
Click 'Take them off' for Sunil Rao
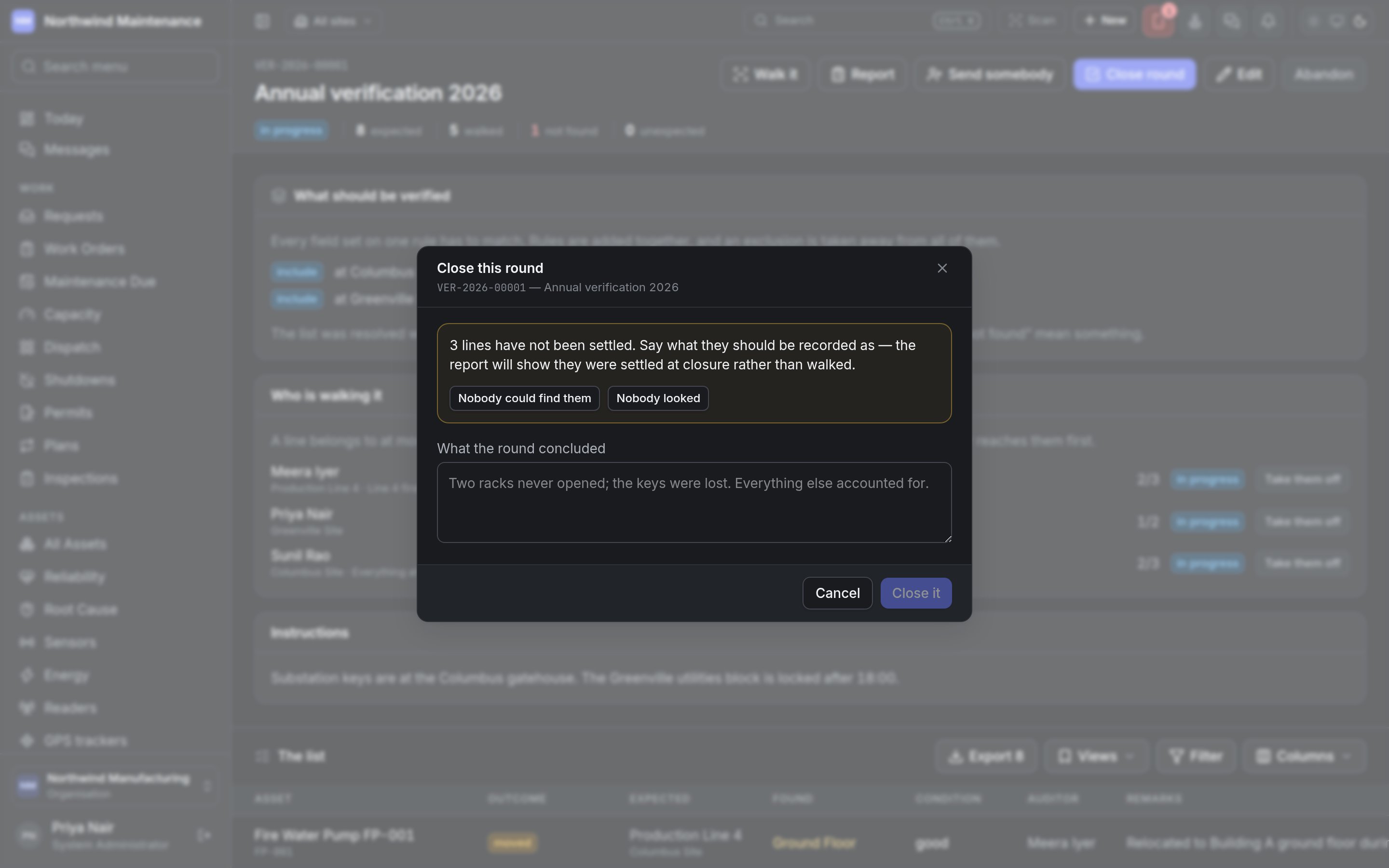tap(1302, 563)
